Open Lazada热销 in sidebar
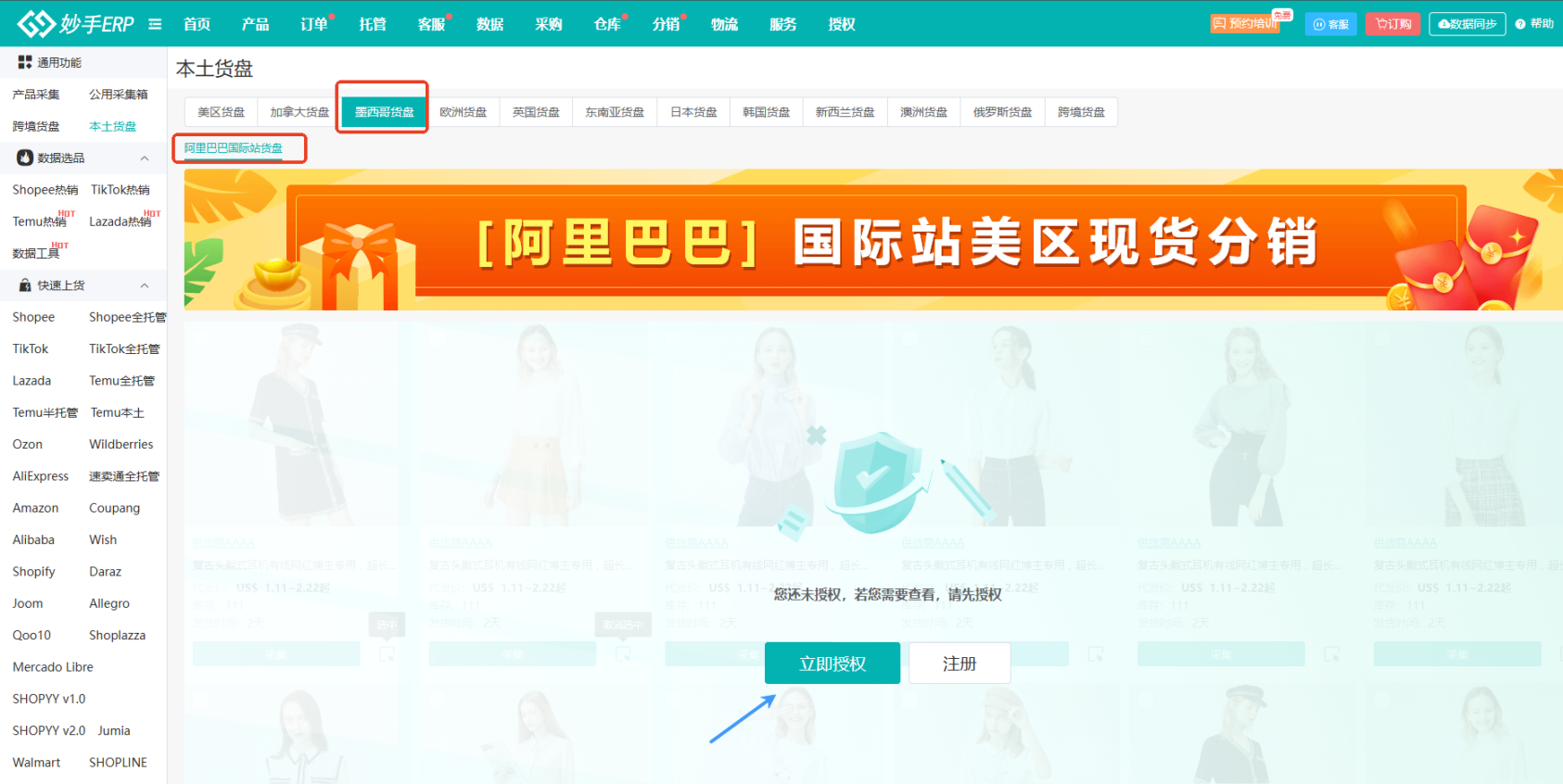 [121, 221]
